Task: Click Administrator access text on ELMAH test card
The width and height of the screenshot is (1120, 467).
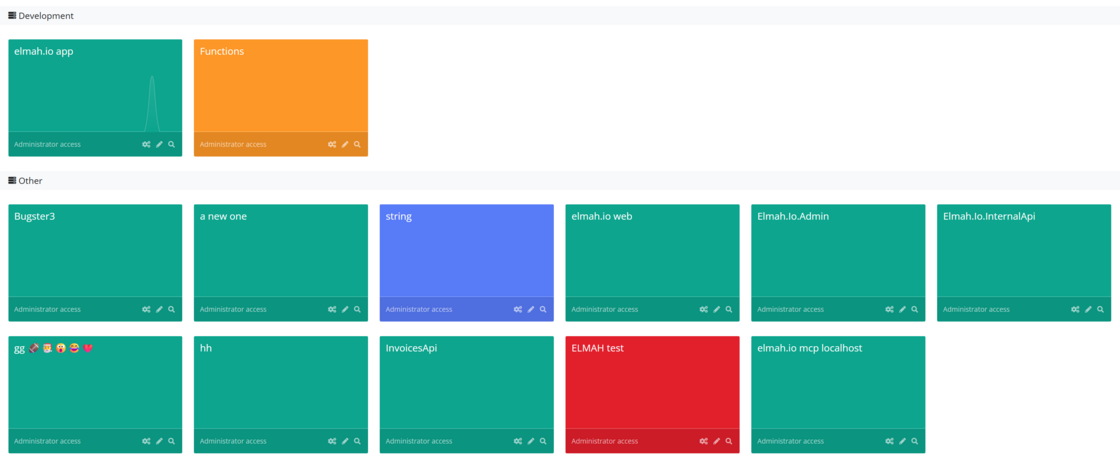Action: click(x=604, y=441)
